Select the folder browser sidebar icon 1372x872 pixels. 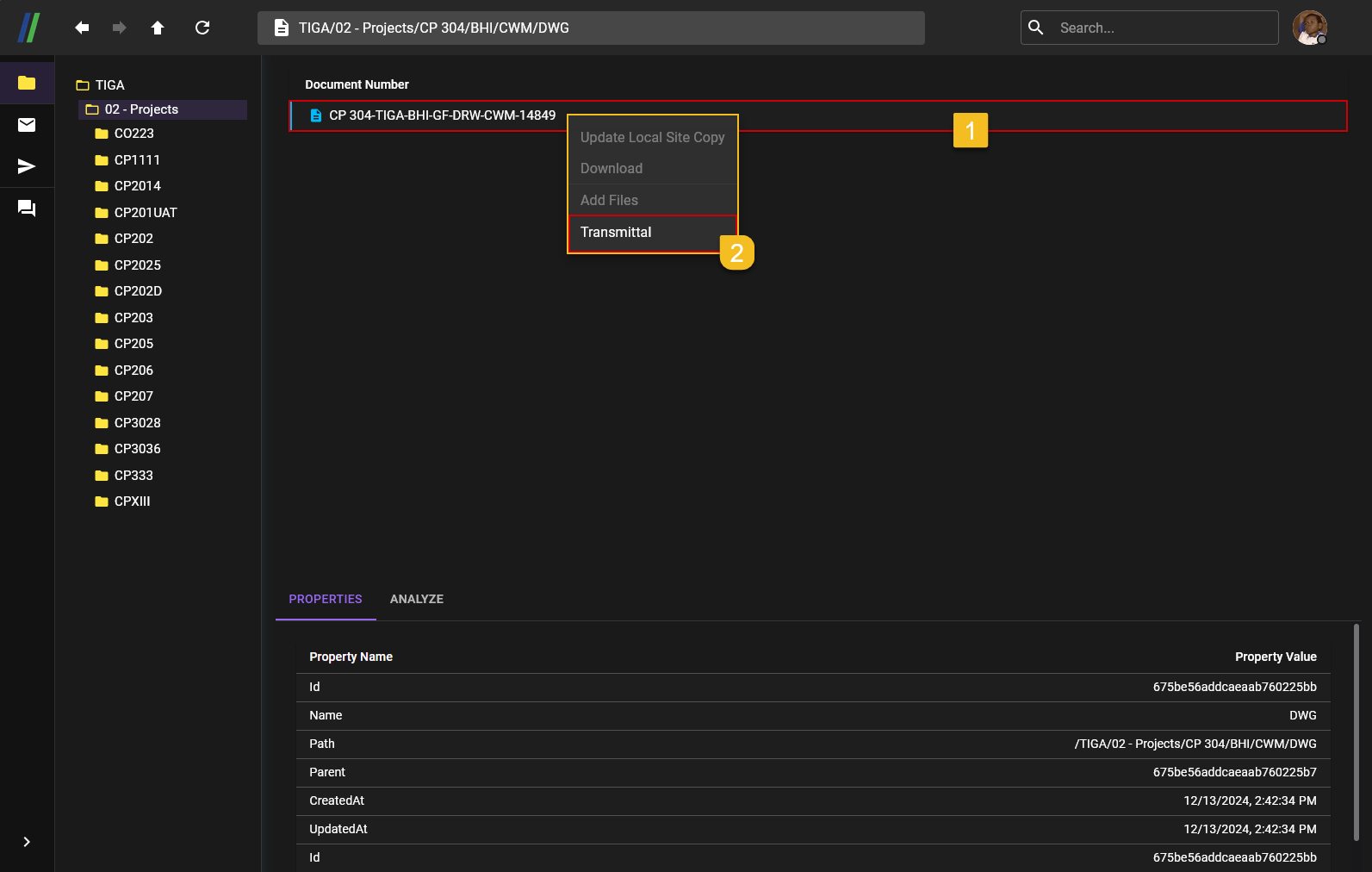click(27, 83)
